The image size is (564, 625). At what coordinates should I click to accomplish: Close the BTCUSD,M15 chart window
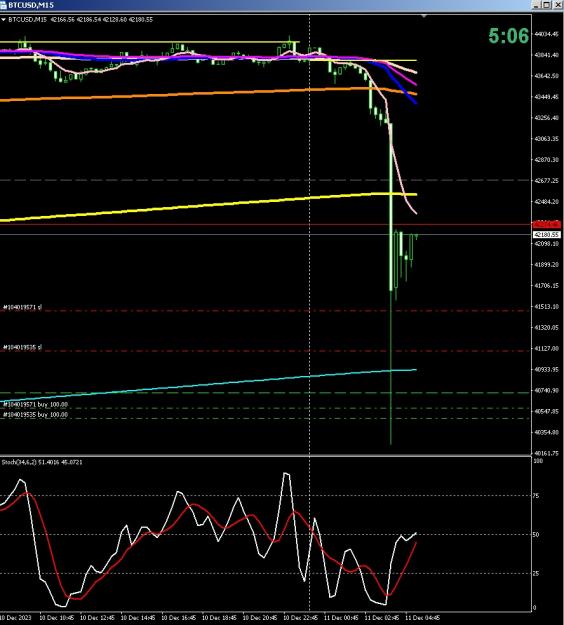[x=557, y=5]
